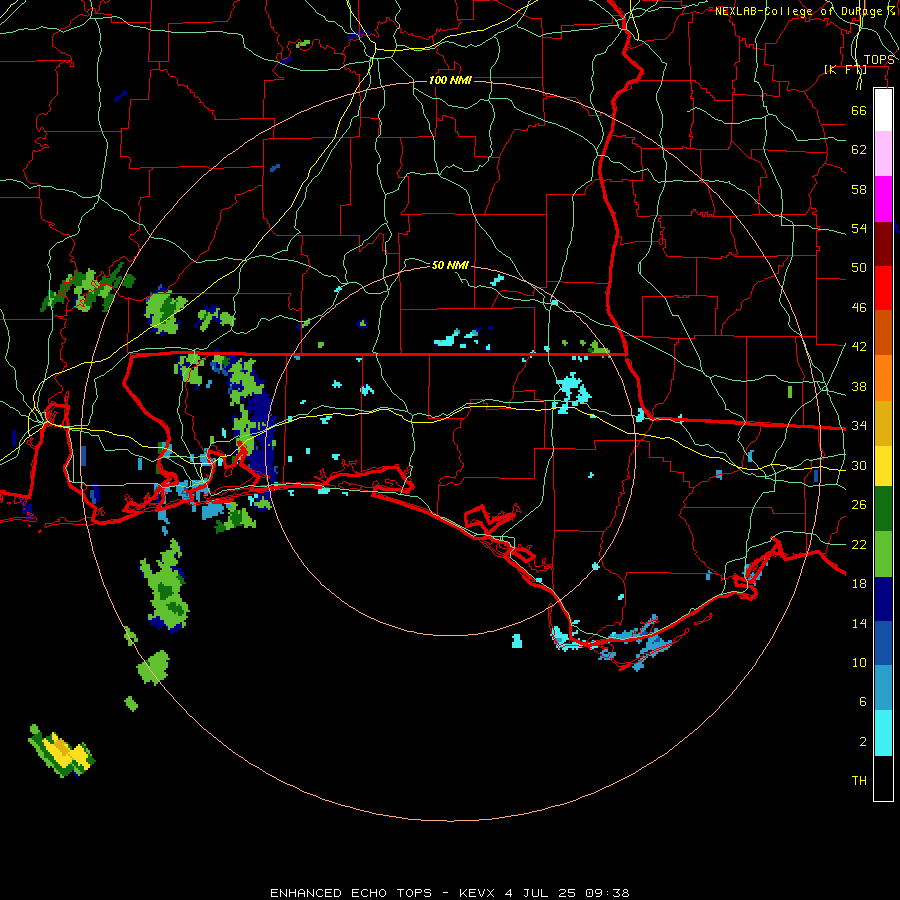Click the '50 NMI' range ring label
Screen dimensions: 900x900
450,265
